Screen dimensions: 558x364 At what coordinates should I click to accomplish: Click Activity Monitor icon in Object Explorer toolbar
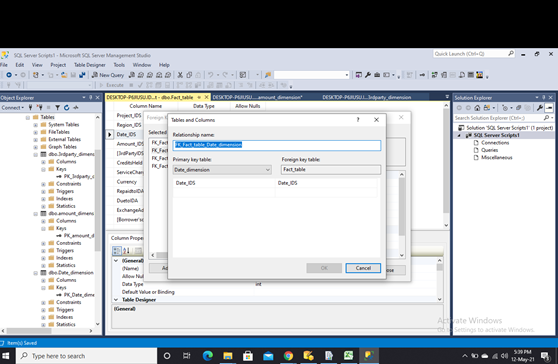[x=76, y=107]
